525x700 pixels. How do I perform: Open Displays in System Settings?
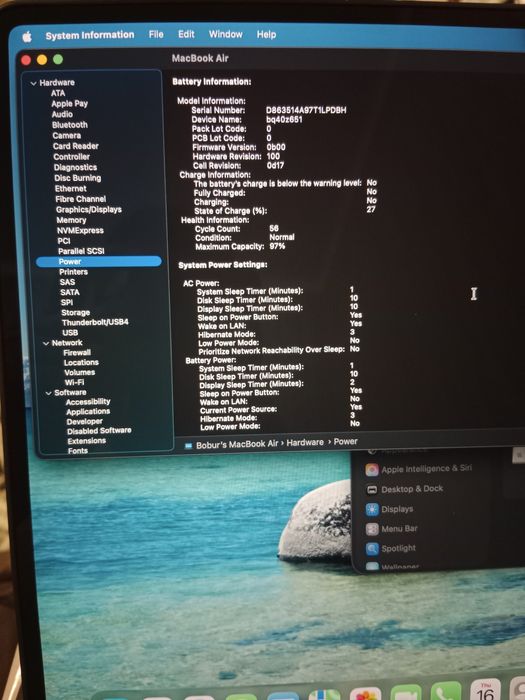point(390,509)
